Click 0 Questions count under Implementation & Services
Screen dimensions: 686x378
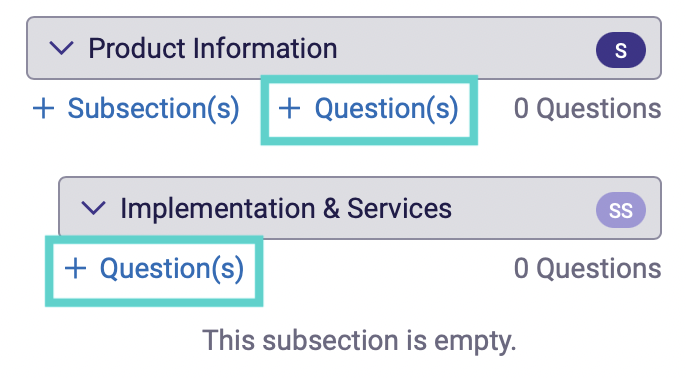[x=587, y=268]
